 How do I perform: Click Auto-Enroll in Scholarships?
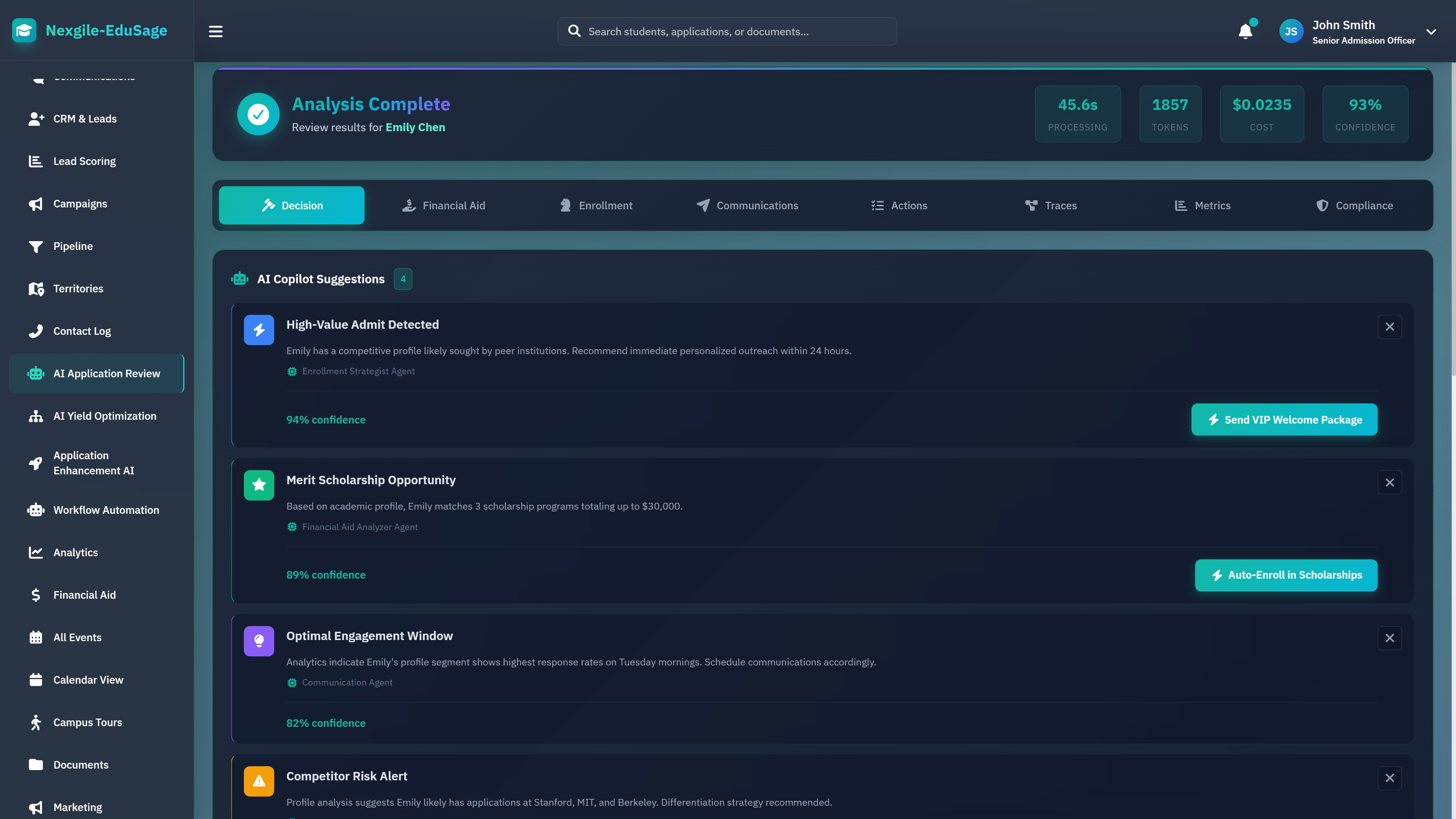pyautogui.click(x=1286, y=575)
